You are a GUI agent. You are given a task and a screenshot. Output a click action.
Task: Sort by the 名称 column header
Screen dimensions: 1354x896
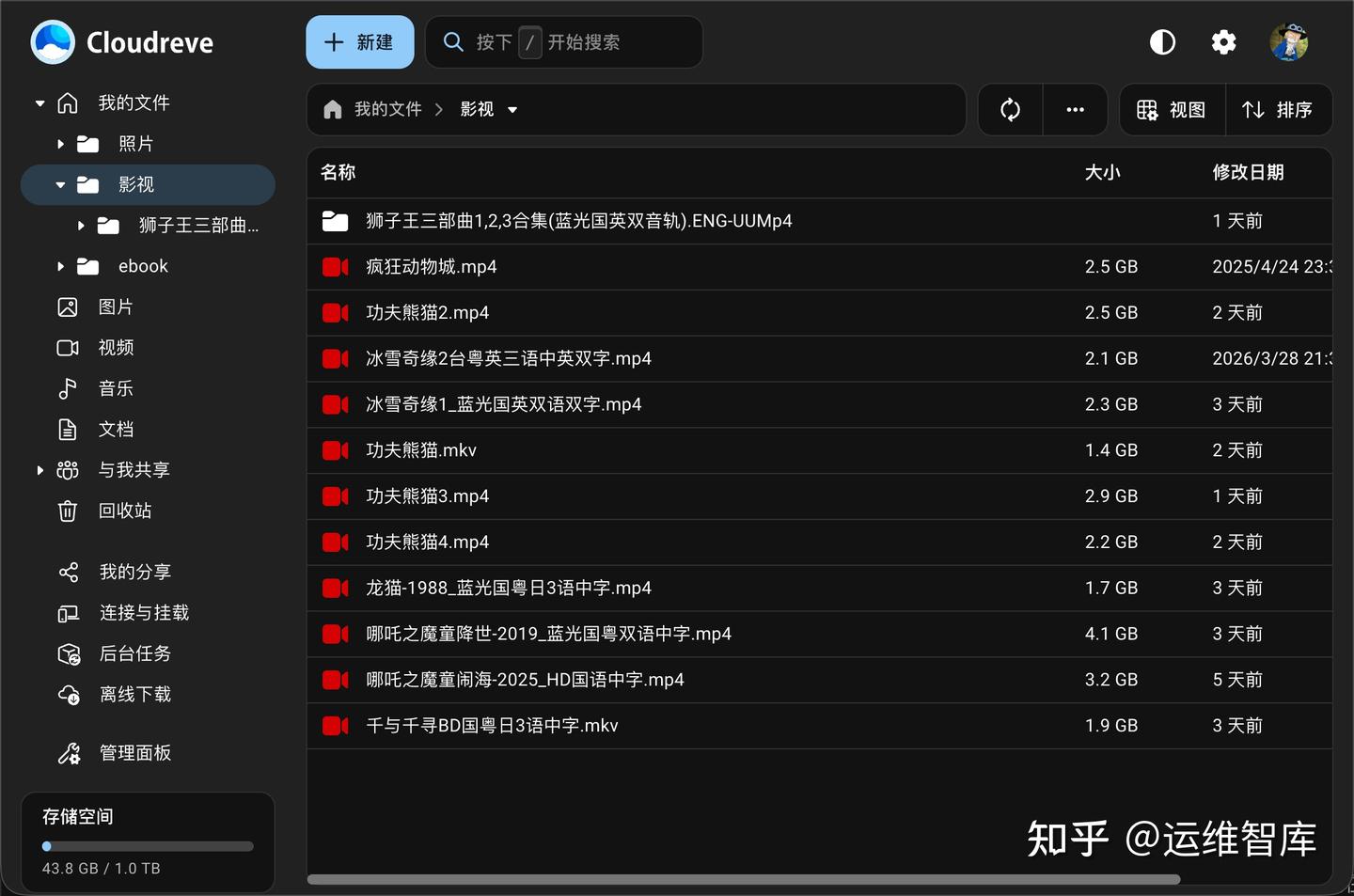coord(338,173)
